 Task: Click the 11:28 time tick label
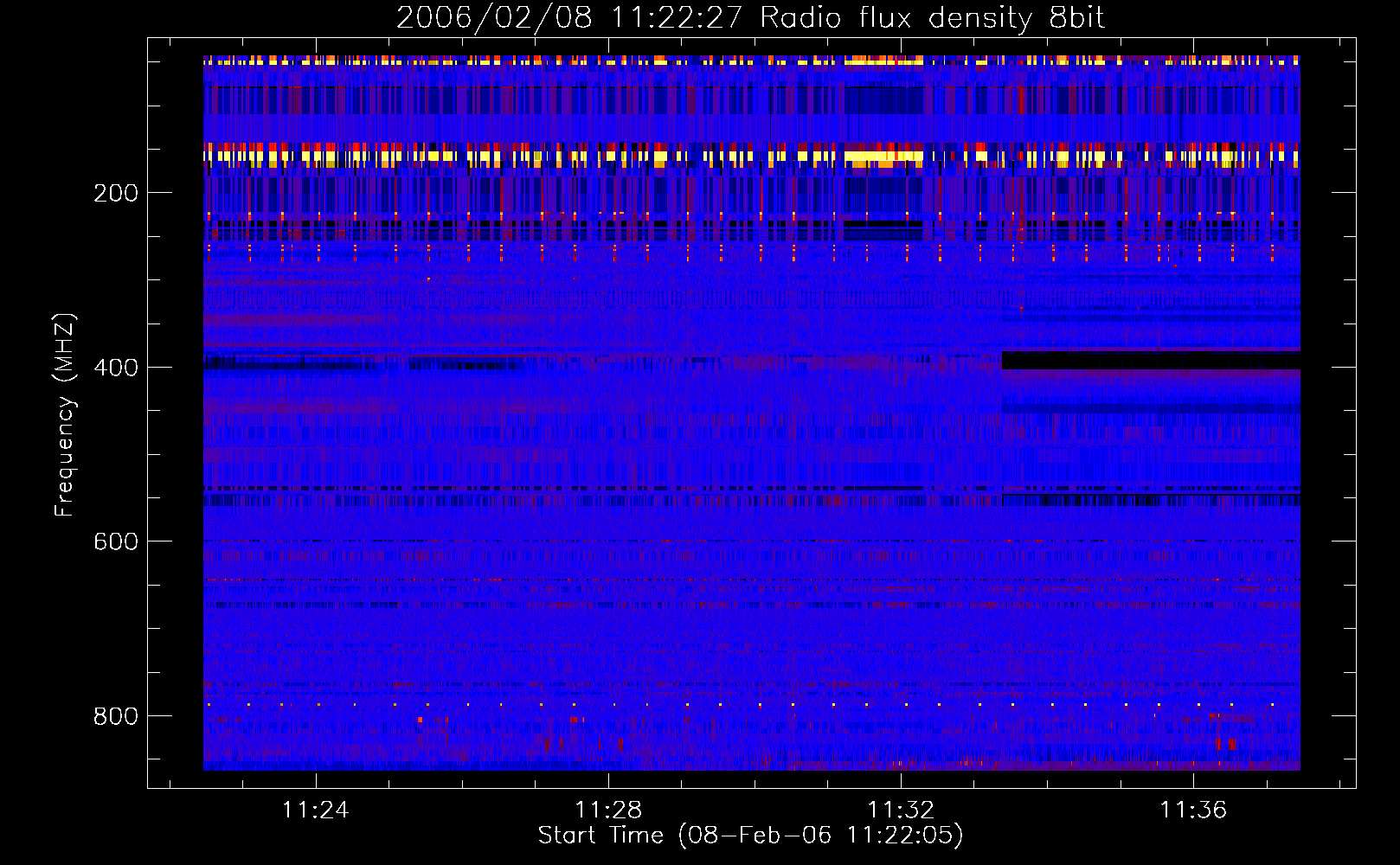point(608,810)
